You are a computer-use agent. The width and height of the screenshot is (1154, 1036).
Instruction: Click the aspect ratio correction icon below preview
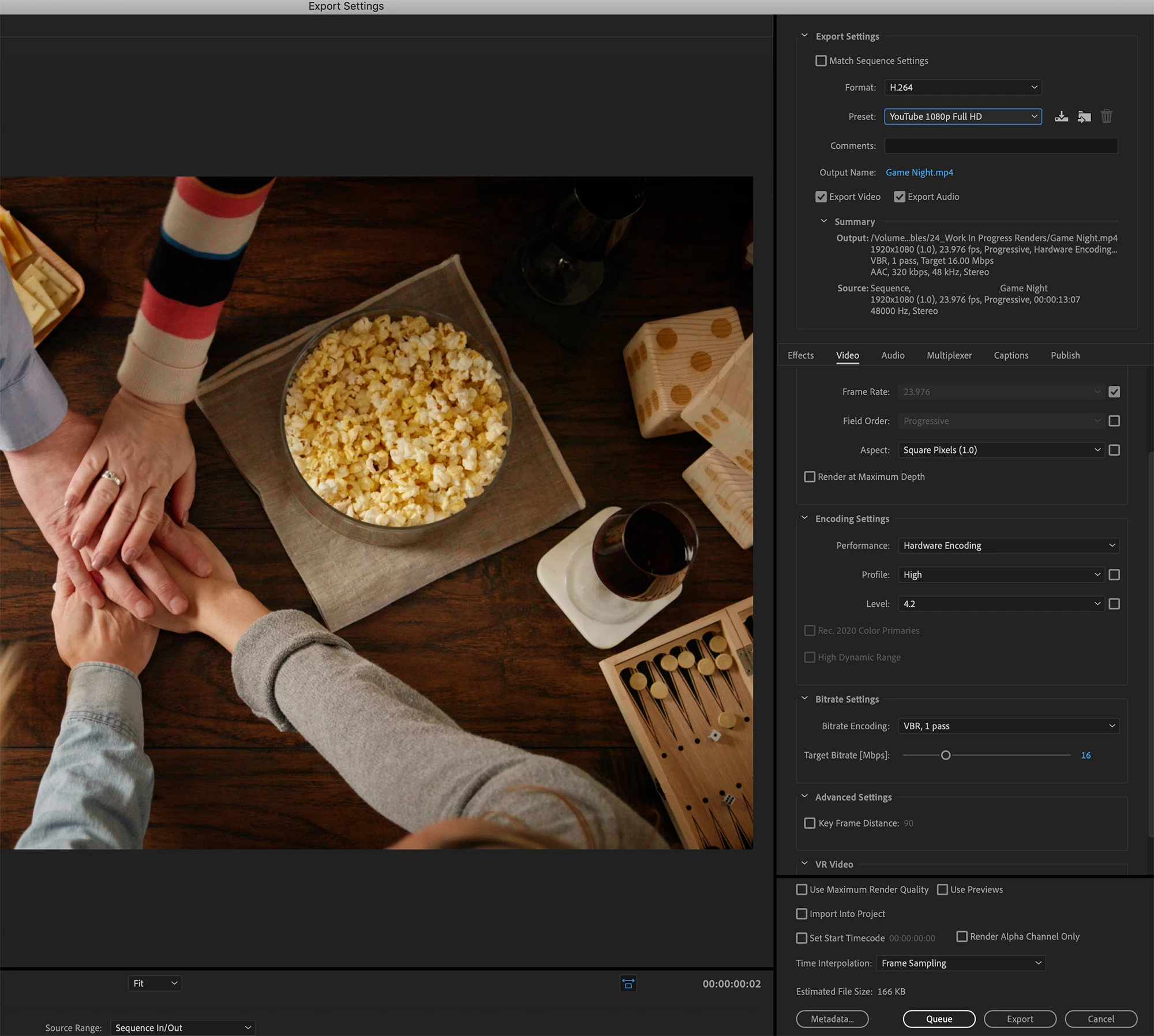pos(628,984)
